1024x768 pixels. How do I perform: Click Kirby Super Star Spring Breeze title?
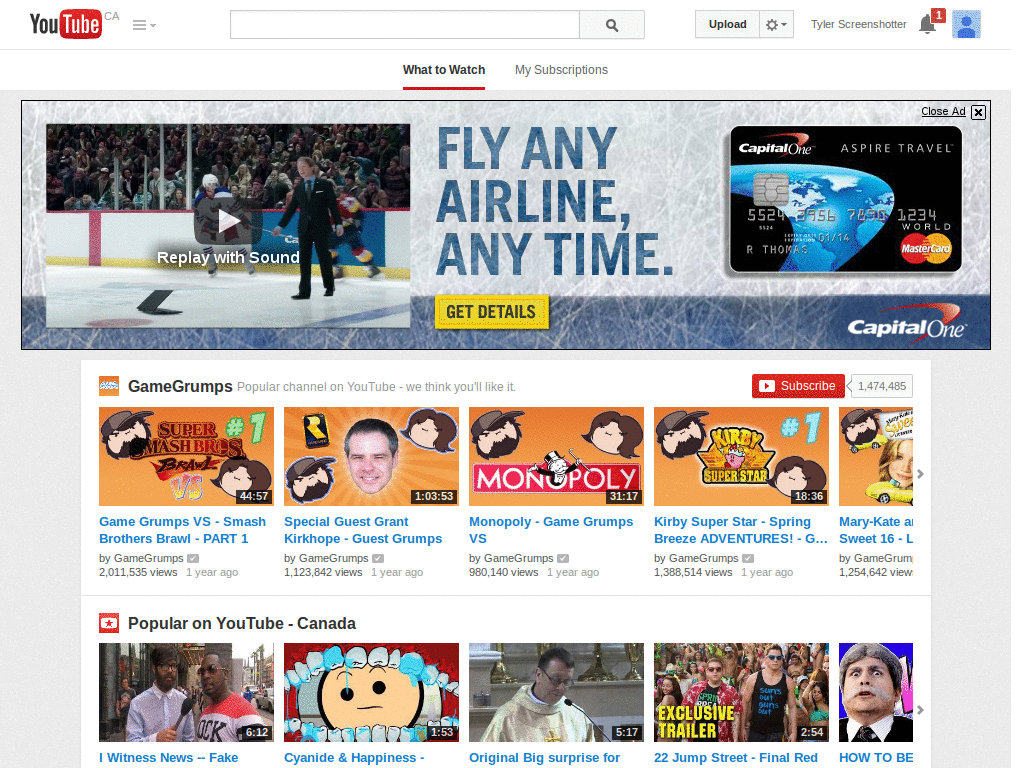741,530
